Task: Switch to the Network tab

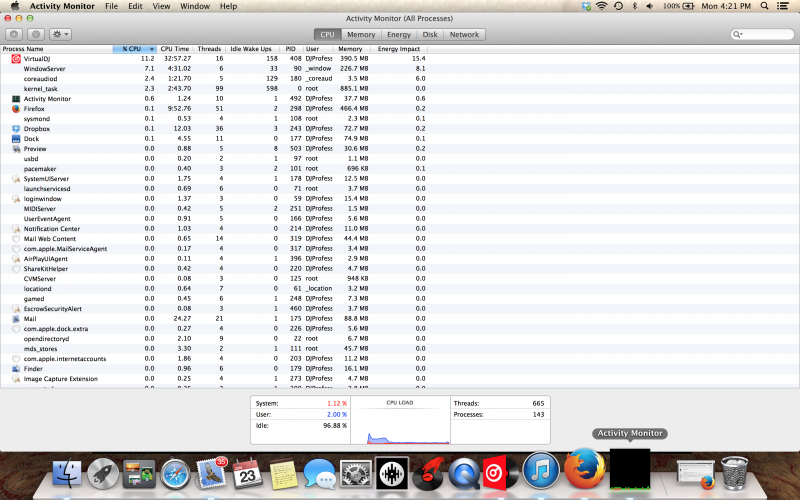Action: tap(464, 34)
